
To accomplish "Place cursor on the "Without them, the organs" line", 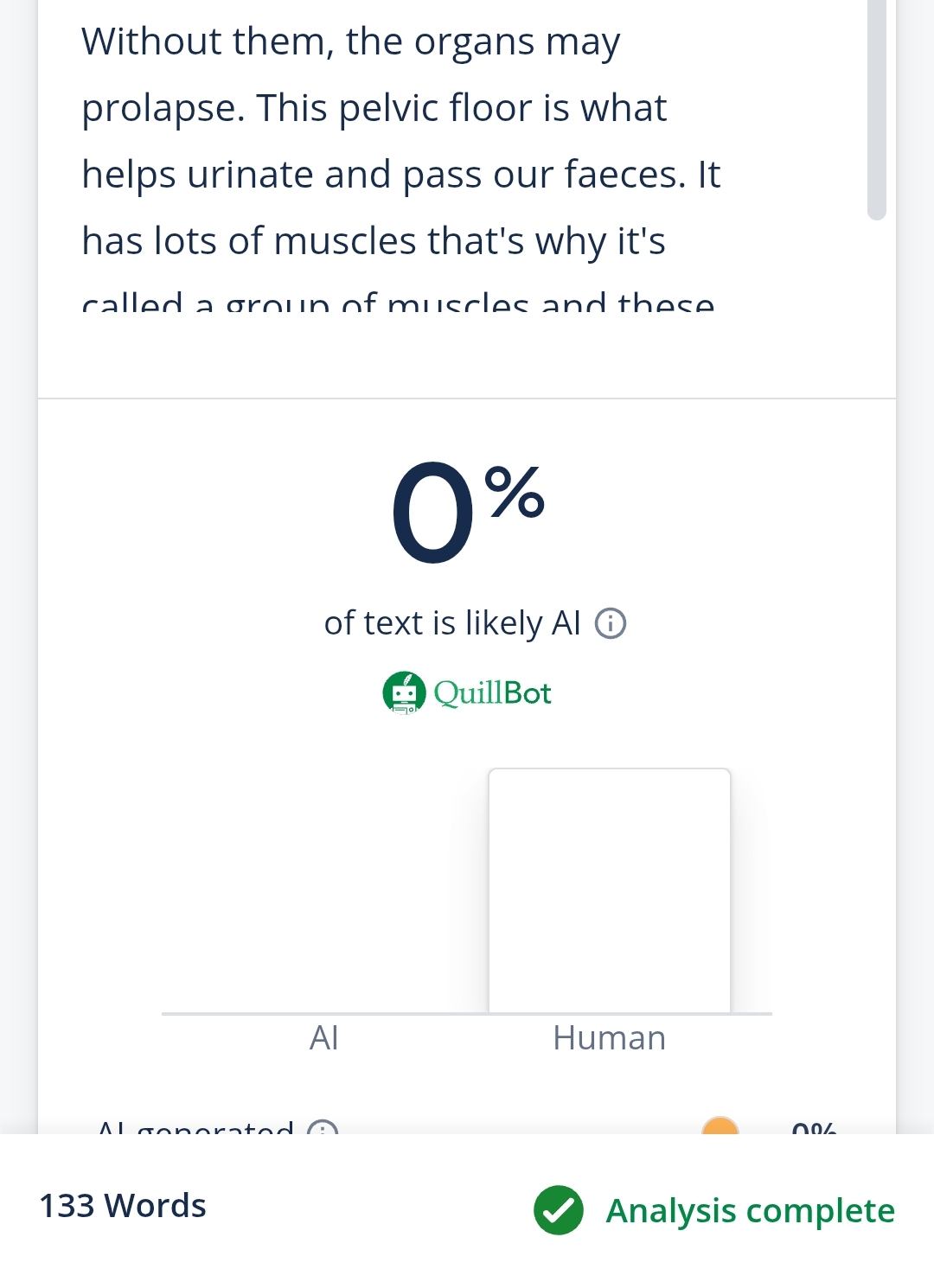I will point(350,42).
